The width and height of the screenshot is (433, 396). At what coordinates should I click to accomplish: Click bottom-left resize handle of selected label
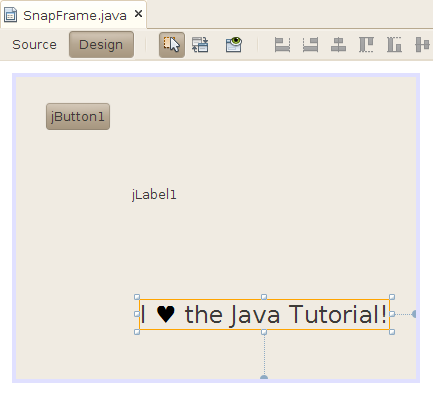coord(137,332)
